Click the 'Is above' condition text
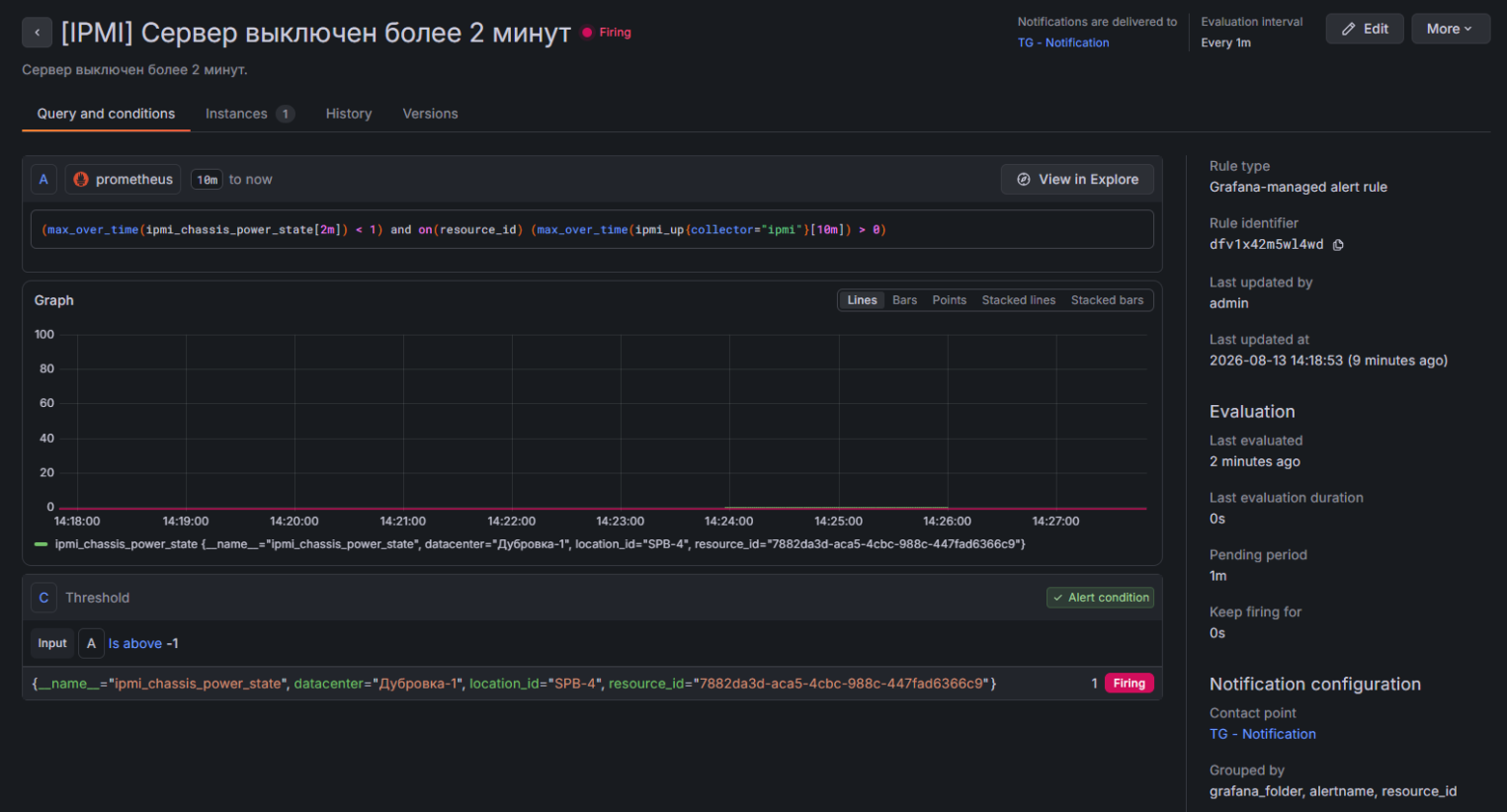 point(135,643)
